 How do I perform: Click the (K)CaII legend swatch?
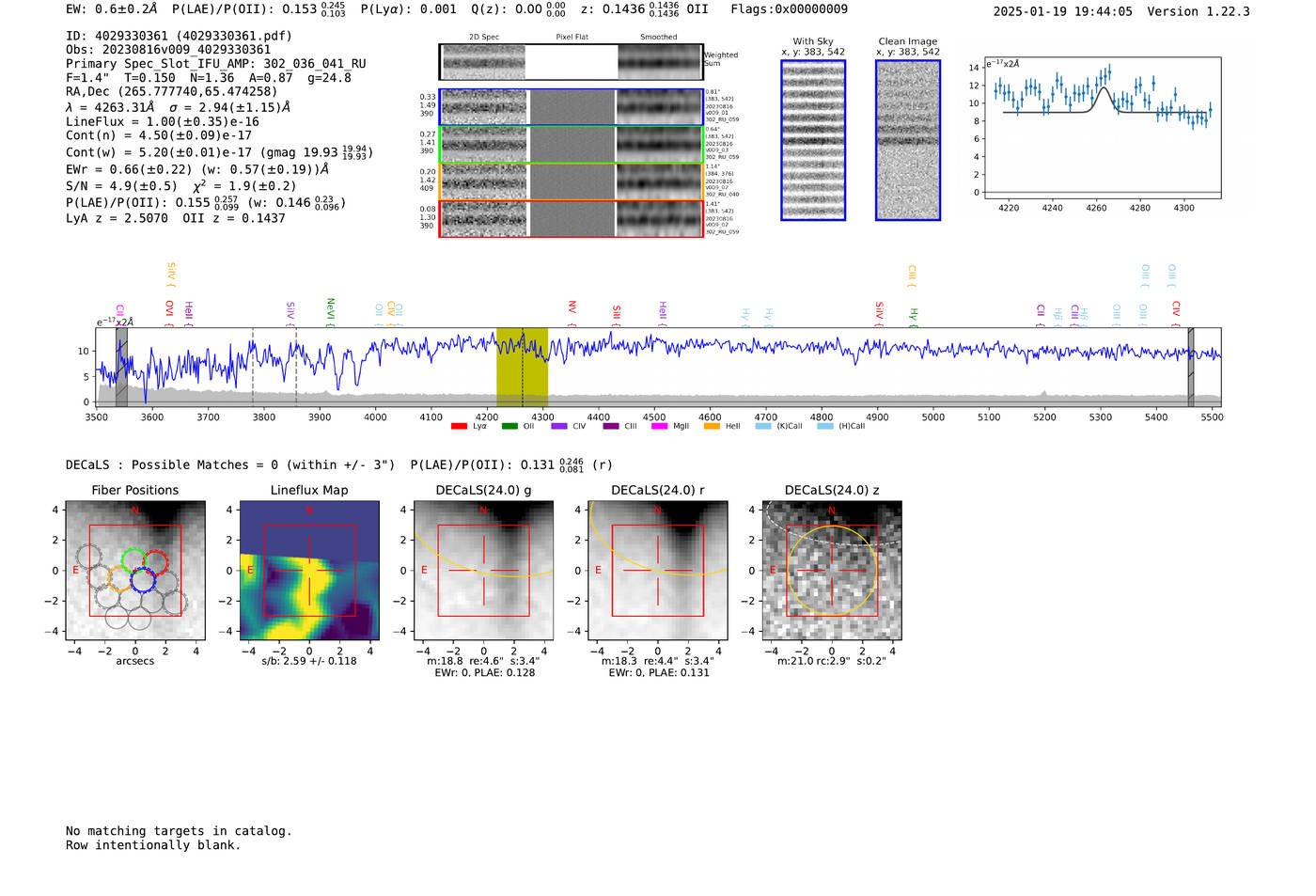click(x=763, y=427)
